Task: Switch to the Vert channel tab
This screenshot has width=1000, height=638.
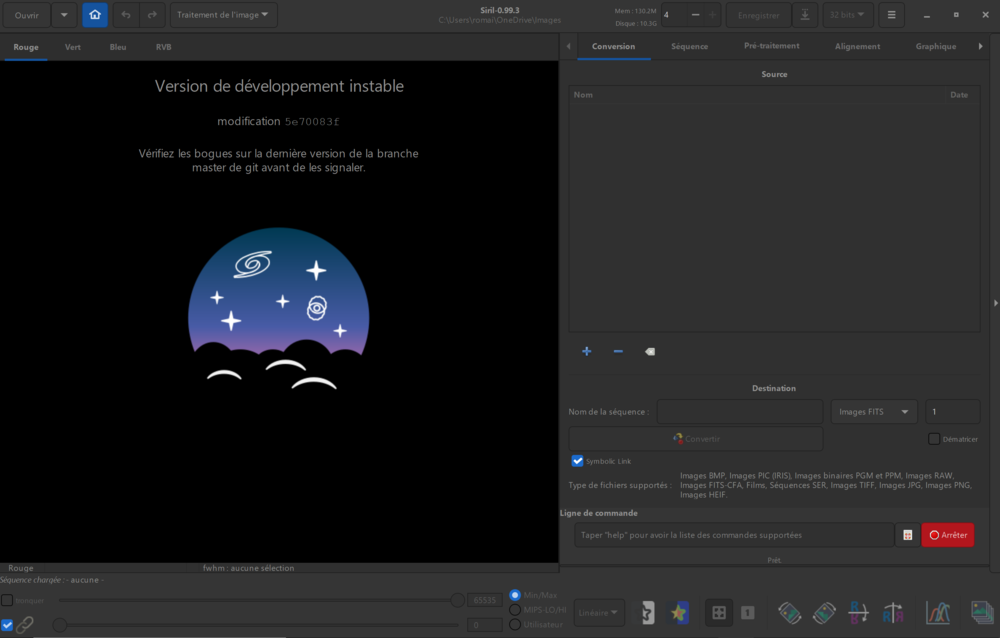Action: (73, 47)
